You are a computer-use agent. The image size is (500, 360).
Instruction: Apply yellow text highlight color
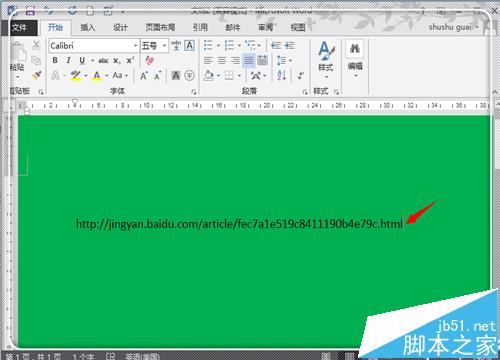click(x=76, y=76)
